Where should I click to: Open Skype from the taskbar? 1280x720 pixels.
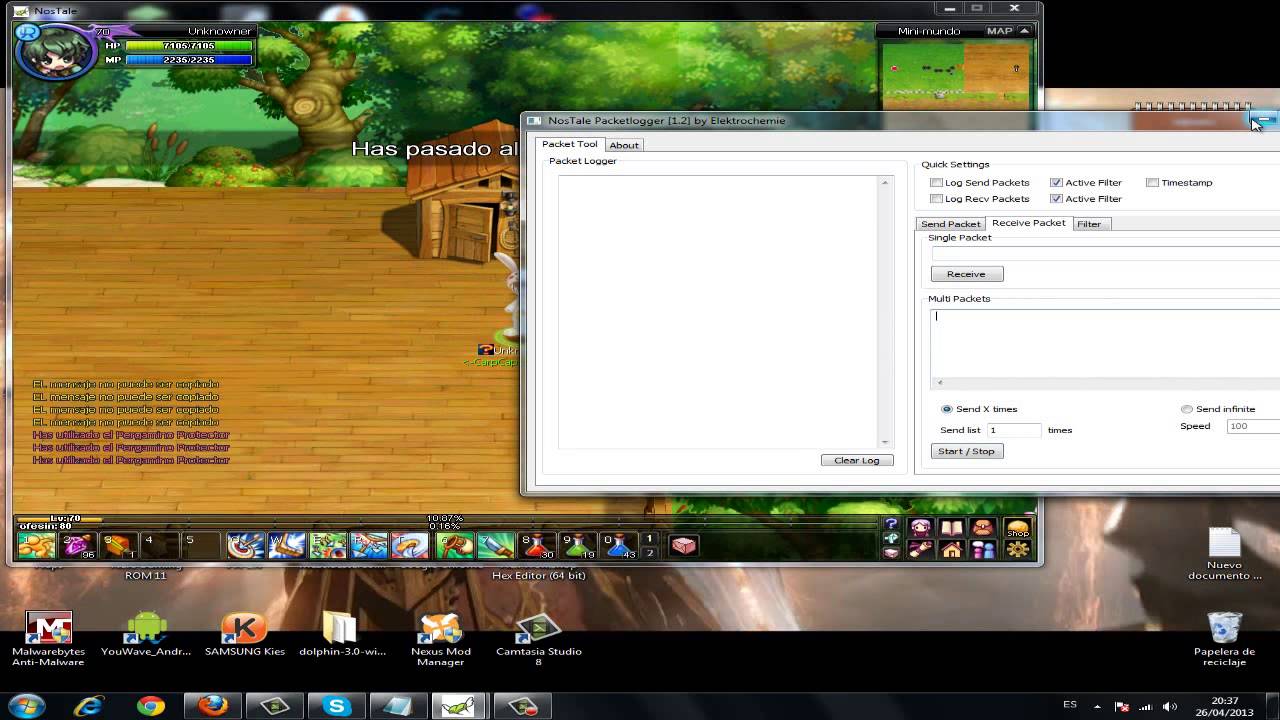[x=336, y=706]
